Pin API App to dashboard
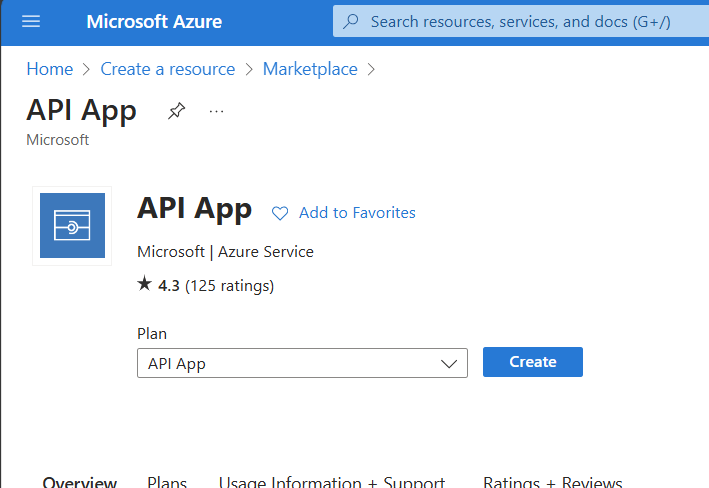The width and height of the screenshot is (709, 488). coord(176,111)
